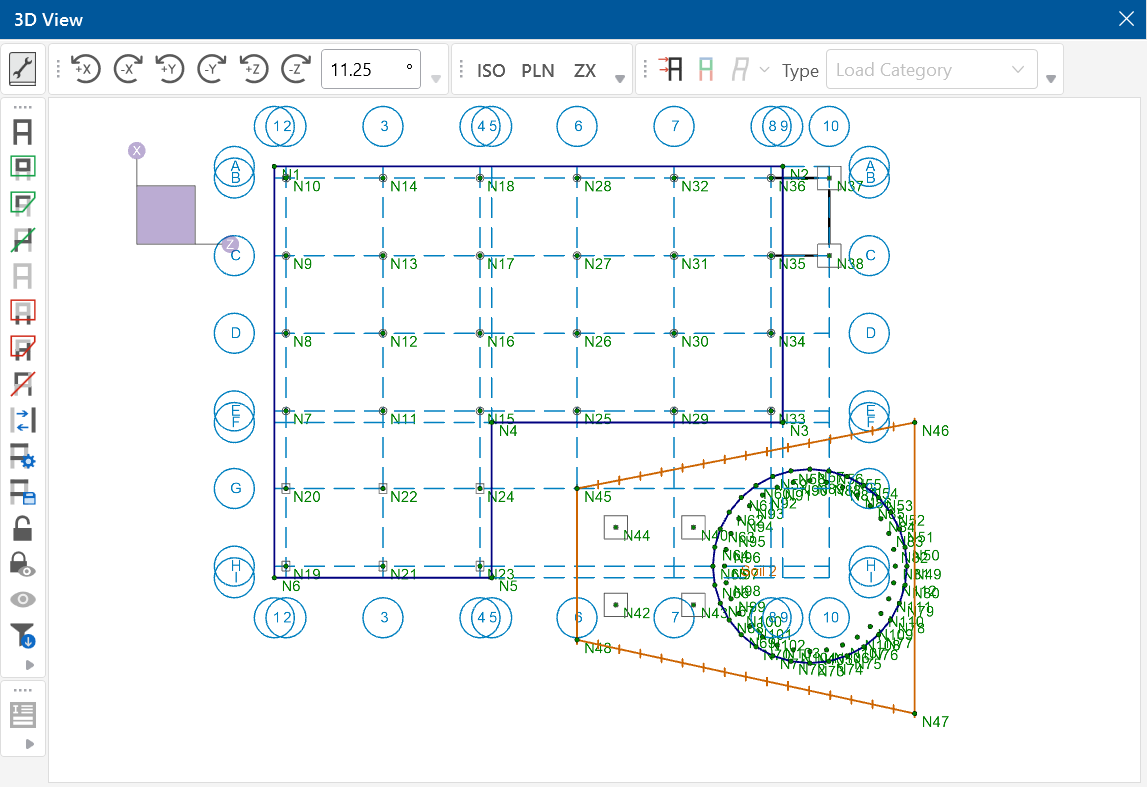Switch to the ZX view
The width and height of the screenshot is (1147, 787).
[585, 70]
